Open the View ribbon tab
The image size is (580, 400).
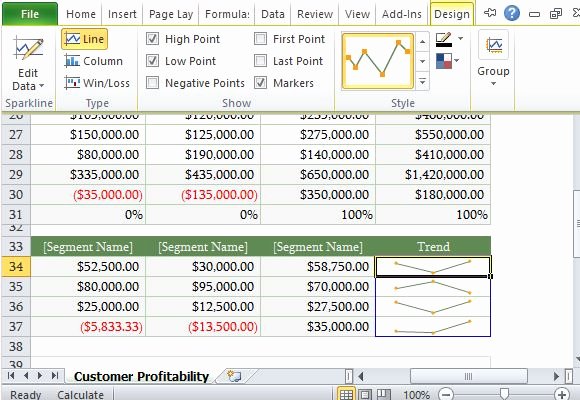357,14
